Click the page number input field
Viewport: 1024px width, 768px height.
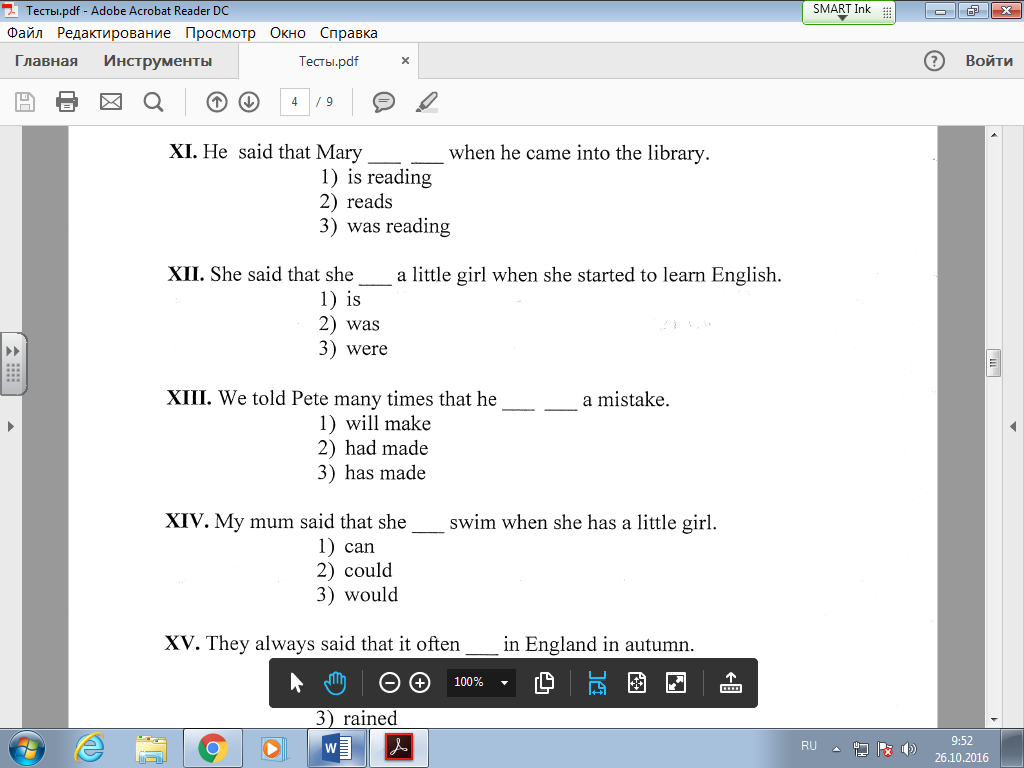point(295,102)
